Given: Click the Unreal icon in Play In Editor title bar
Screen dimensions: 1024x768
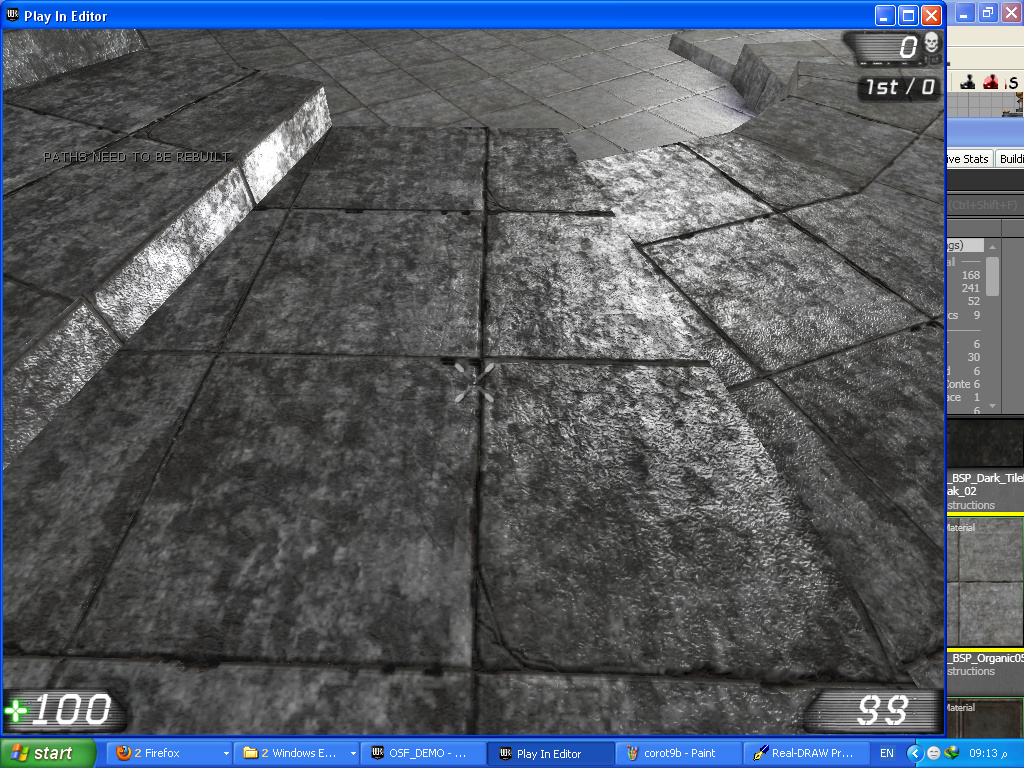Looking at the screenshot, I should tap(12, 15).
